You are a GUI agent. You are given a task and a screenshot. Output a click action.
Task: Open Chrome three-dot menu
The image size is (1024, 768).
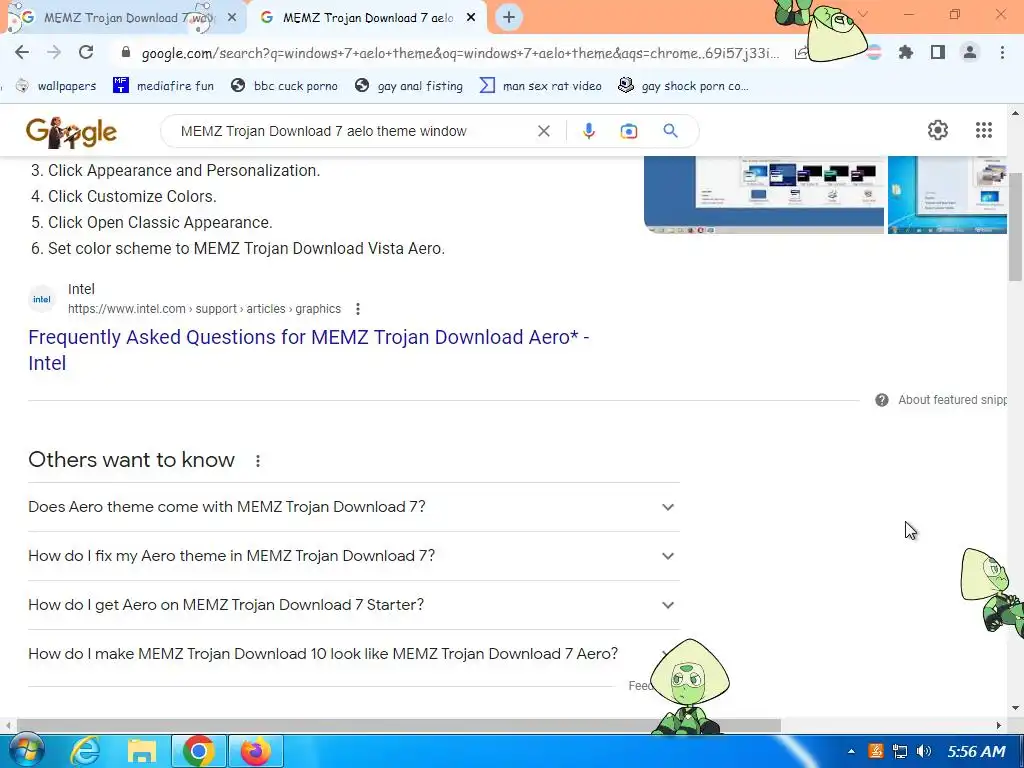1002,52
